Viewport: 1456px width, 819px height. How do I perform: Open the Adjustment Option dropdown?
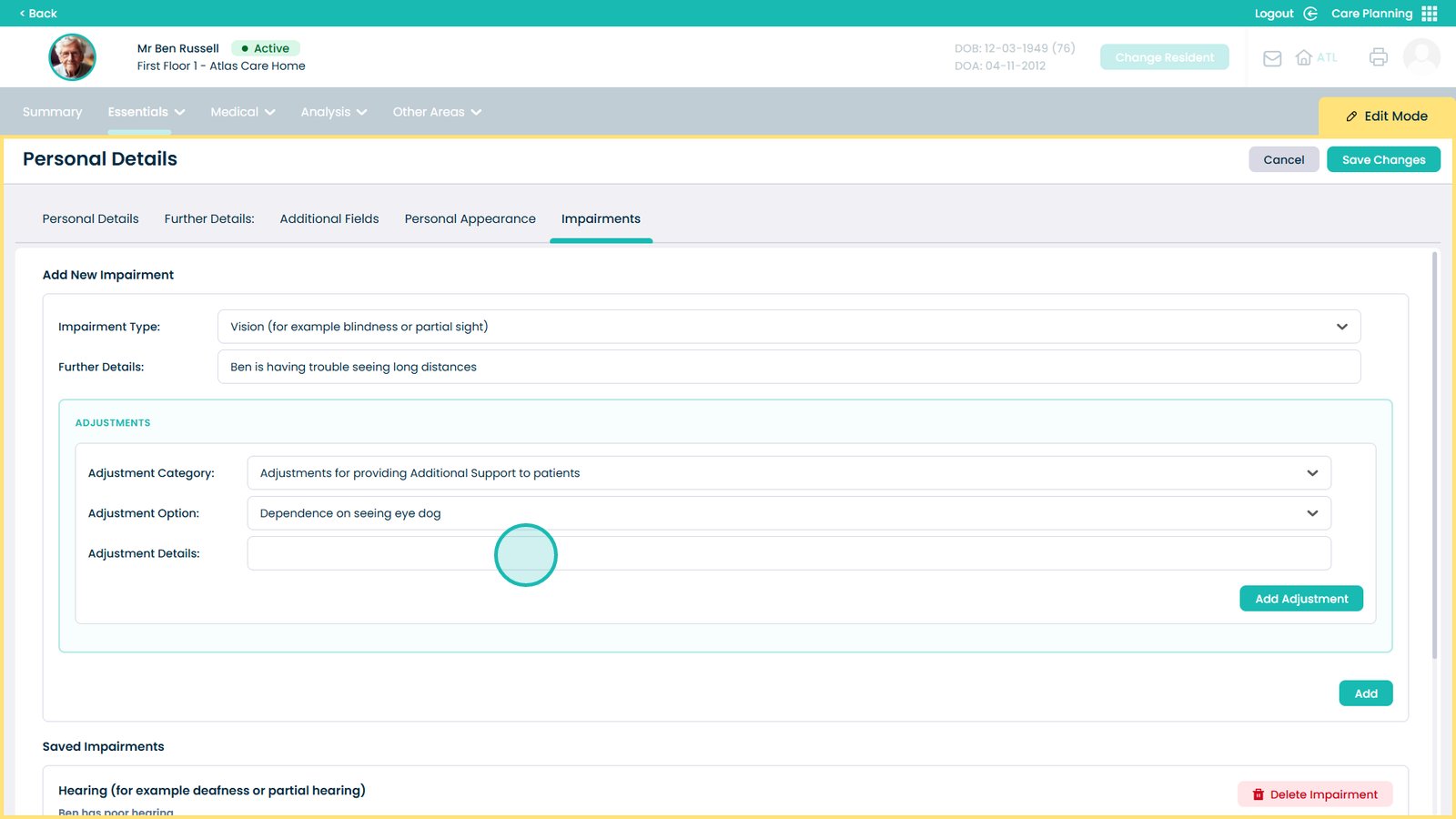(1312, 512)
